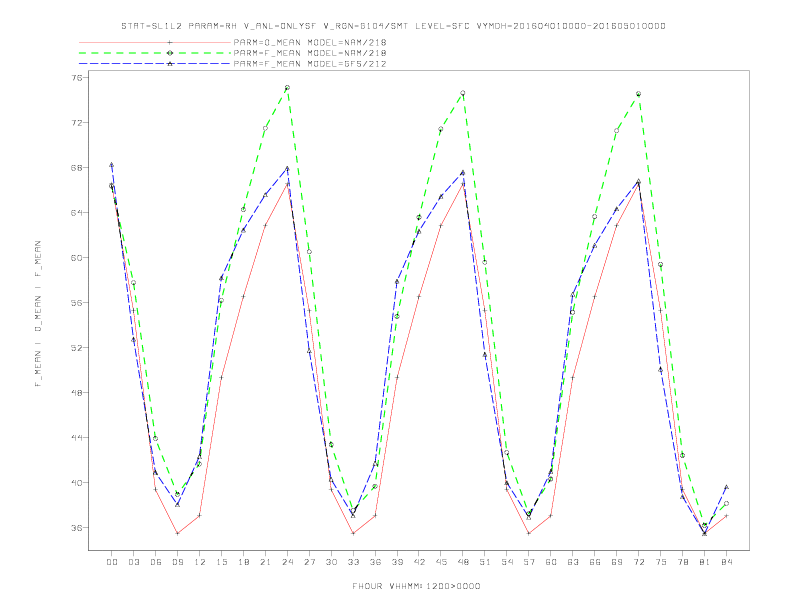
Task: Click forecast hour label 60 on x-axis
Action: point(551,562)
